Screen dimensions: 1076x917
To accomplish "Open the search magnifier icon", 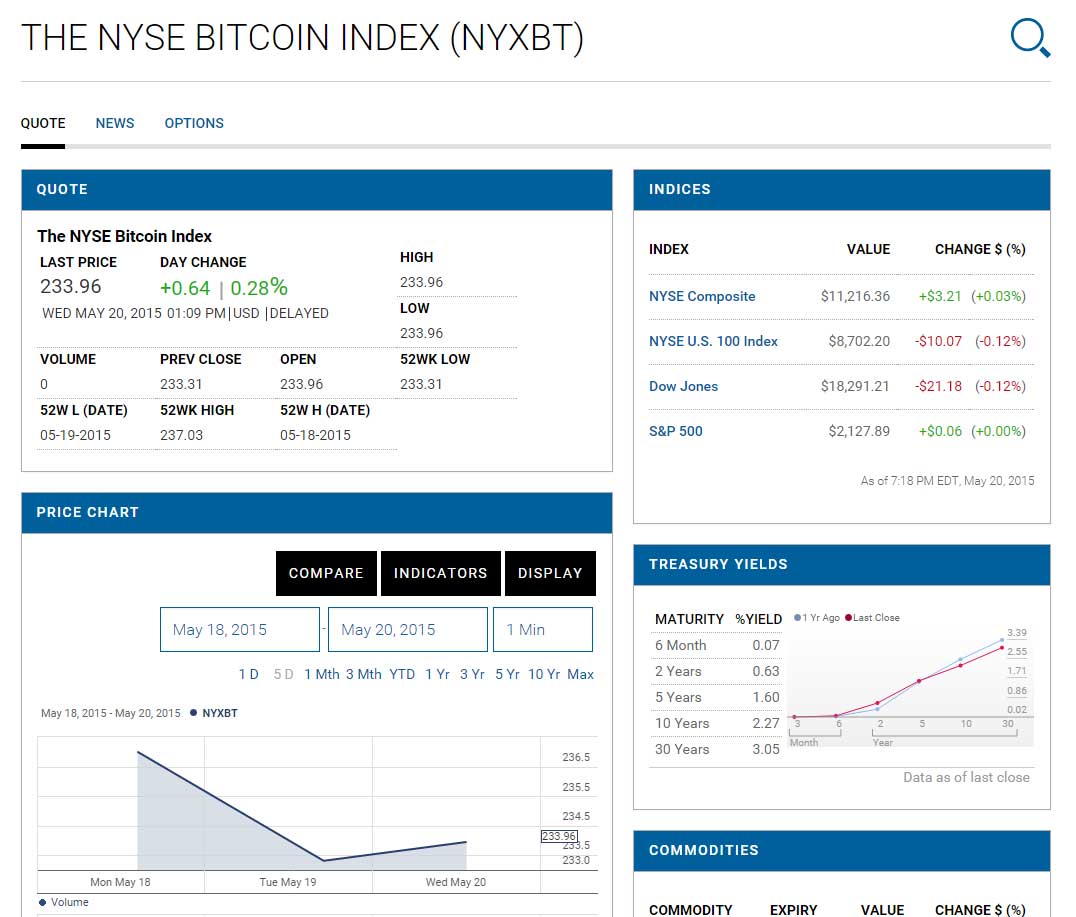I will (x=1030, y=38).
